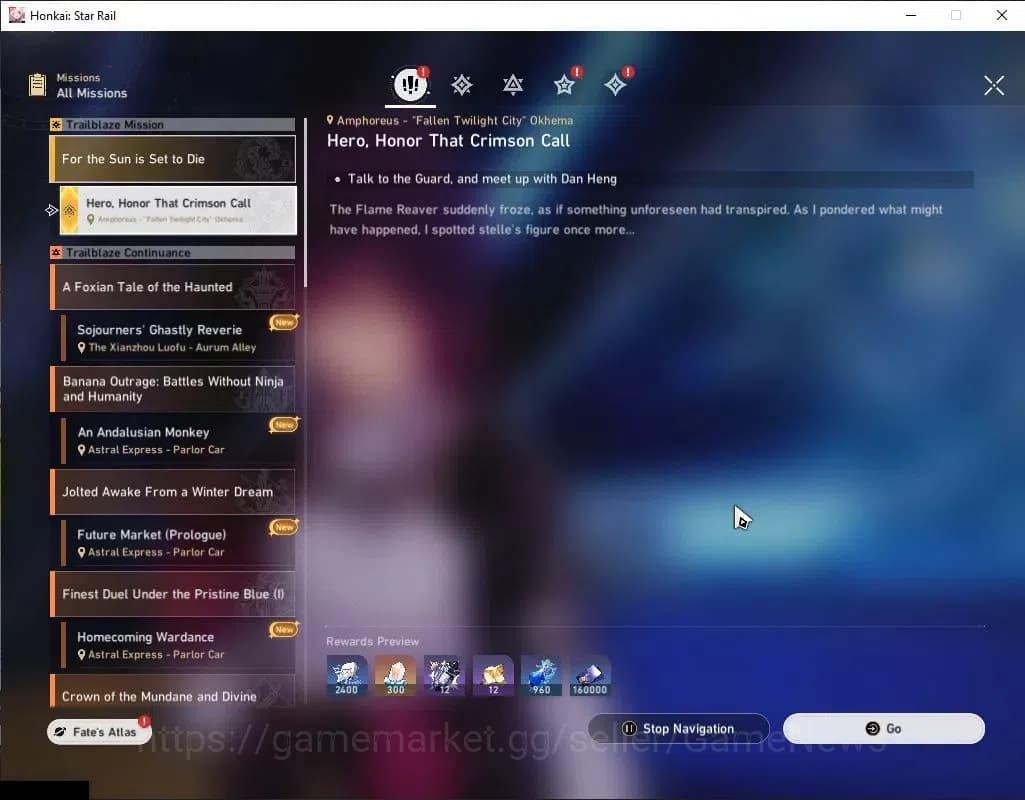Minimize the Honkai: Star Rail window
The height and width of the screenshot is (800, 1025).
[911, 15]
